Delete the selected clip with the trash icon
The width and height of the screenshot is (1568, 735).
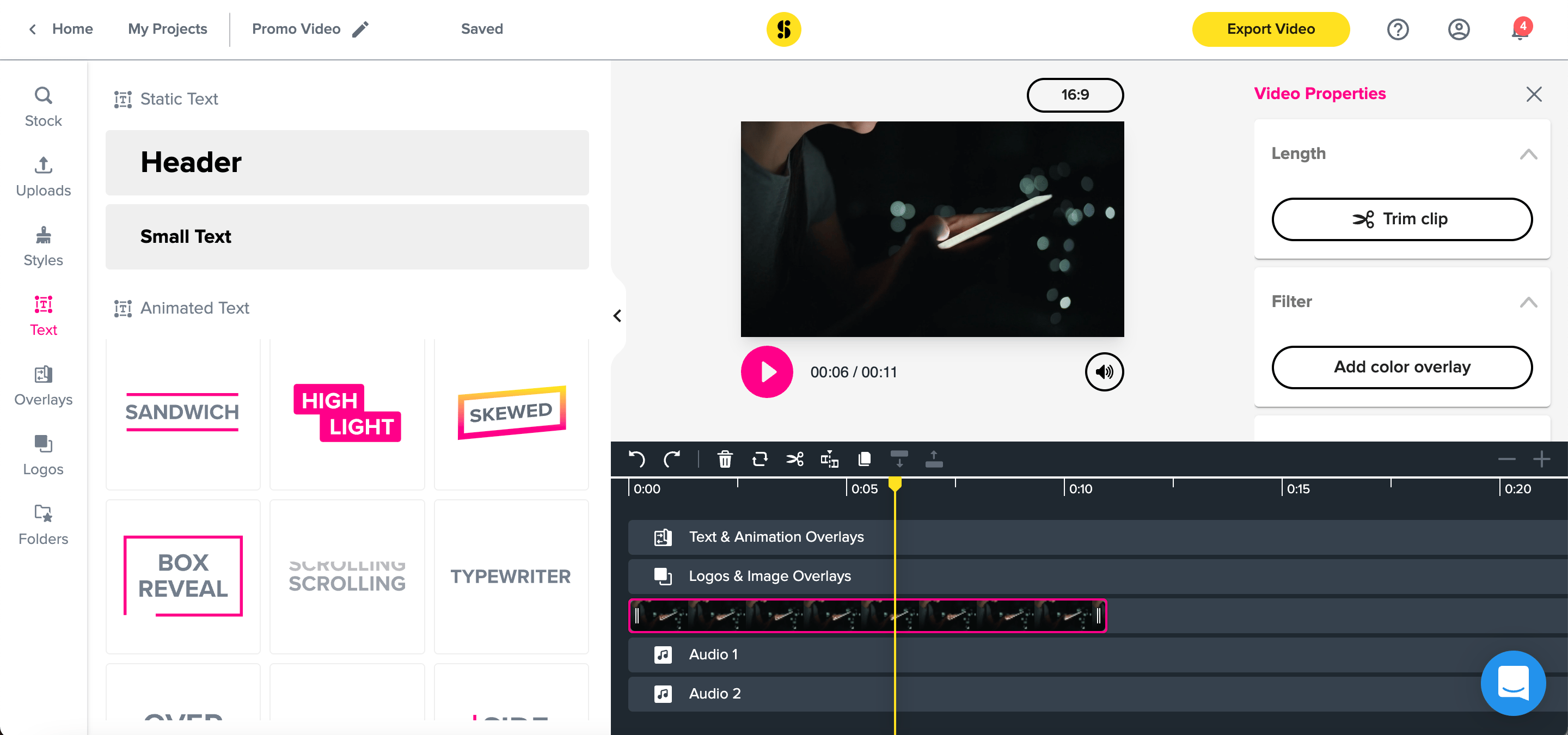(x=724, y=459)
